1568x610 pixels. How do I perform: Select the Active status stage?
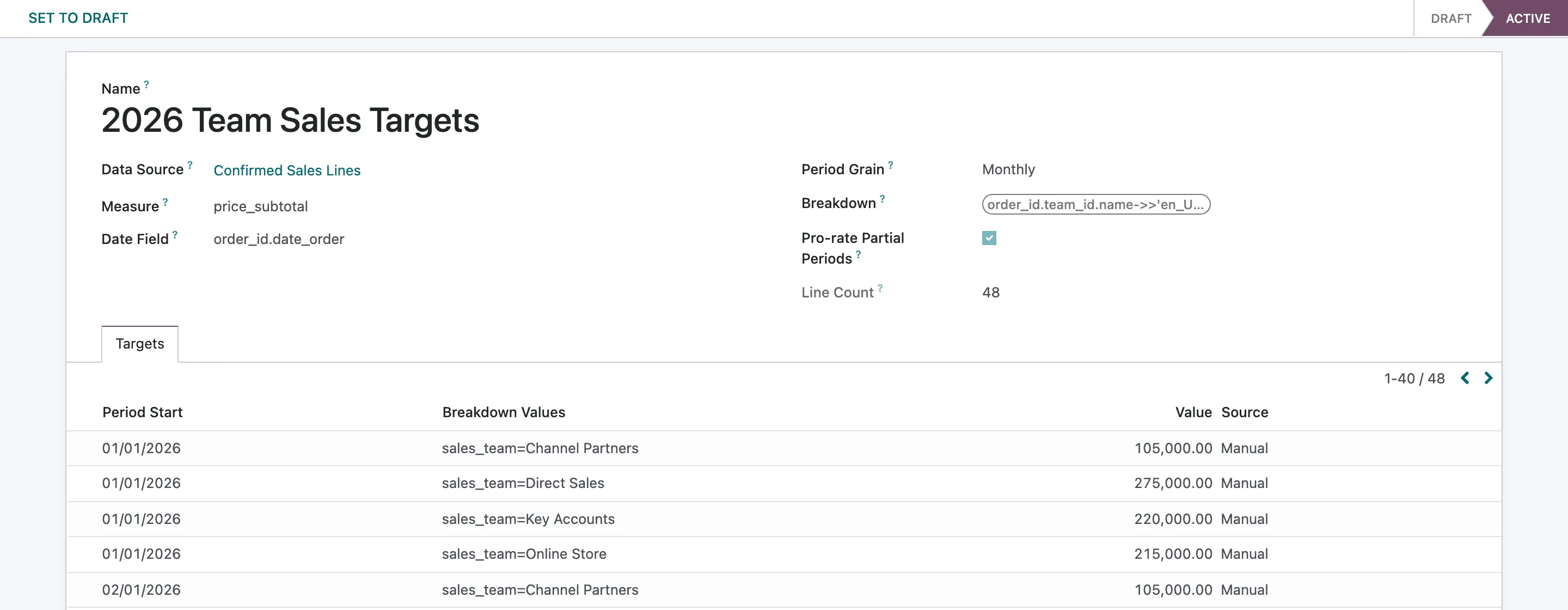coord(1528,19)
